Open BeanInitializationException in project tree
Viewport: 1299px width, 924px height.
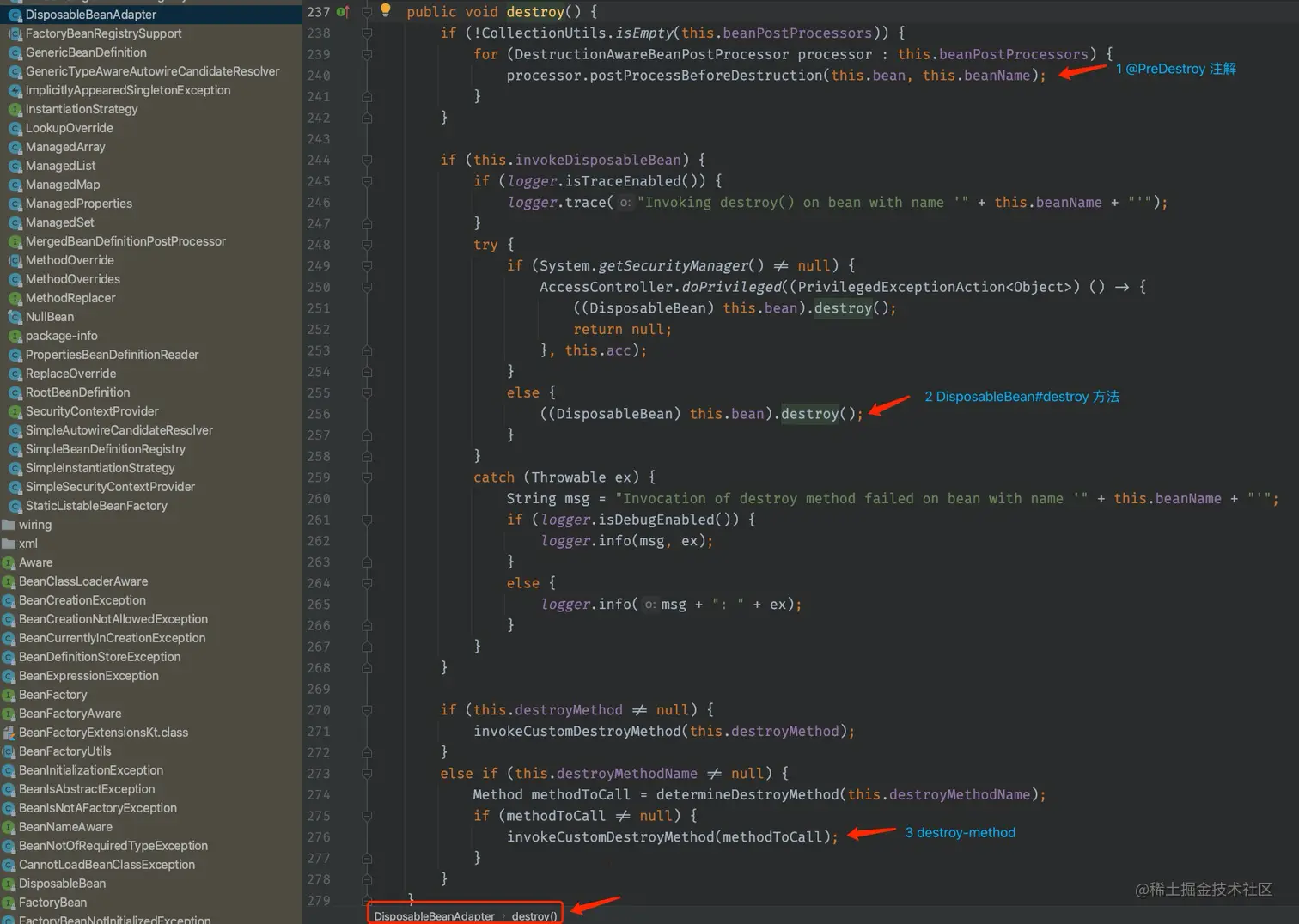pos(91,770)
